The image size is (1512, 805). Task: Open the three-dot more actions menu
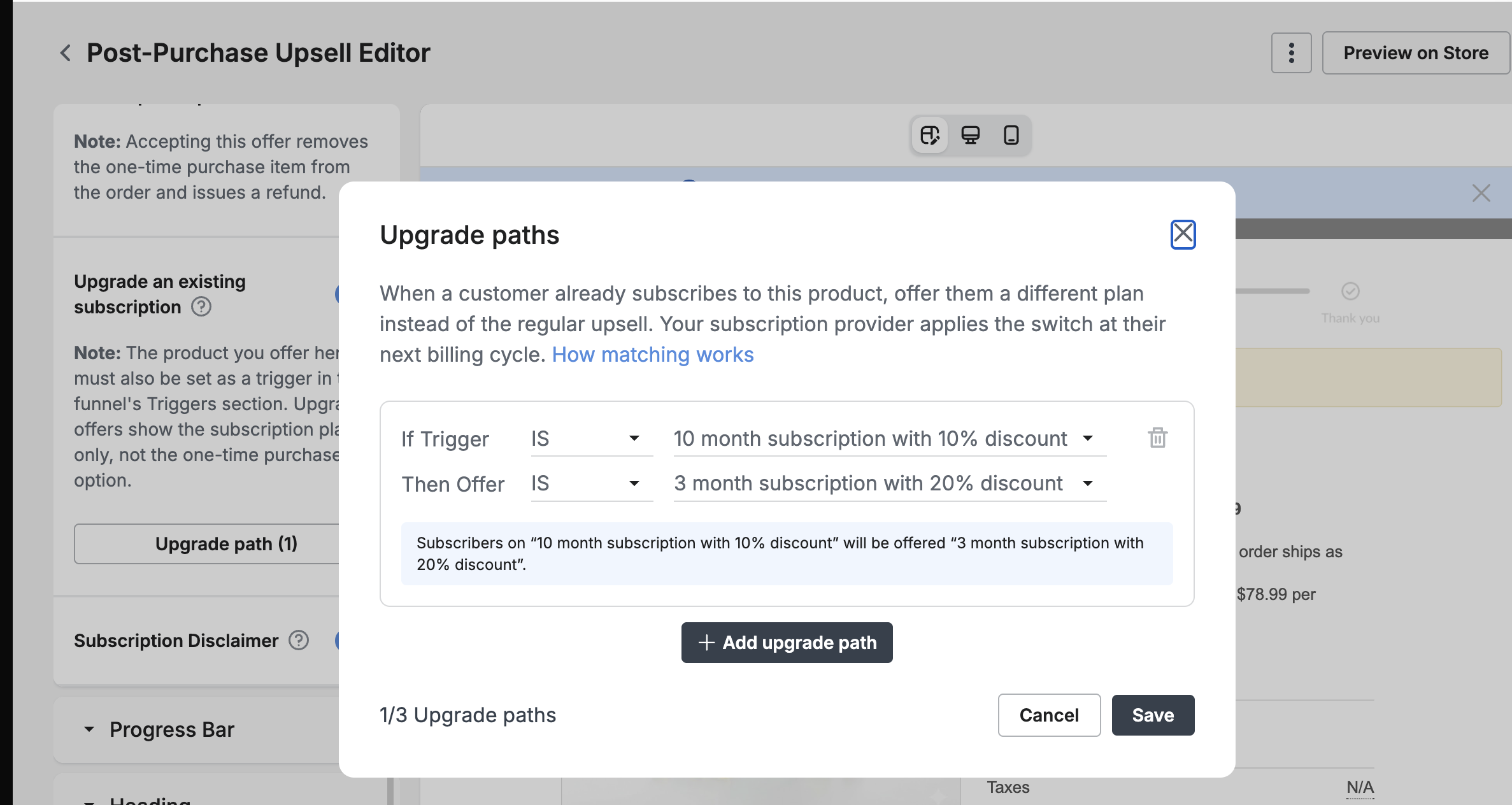click(1291, 53)
